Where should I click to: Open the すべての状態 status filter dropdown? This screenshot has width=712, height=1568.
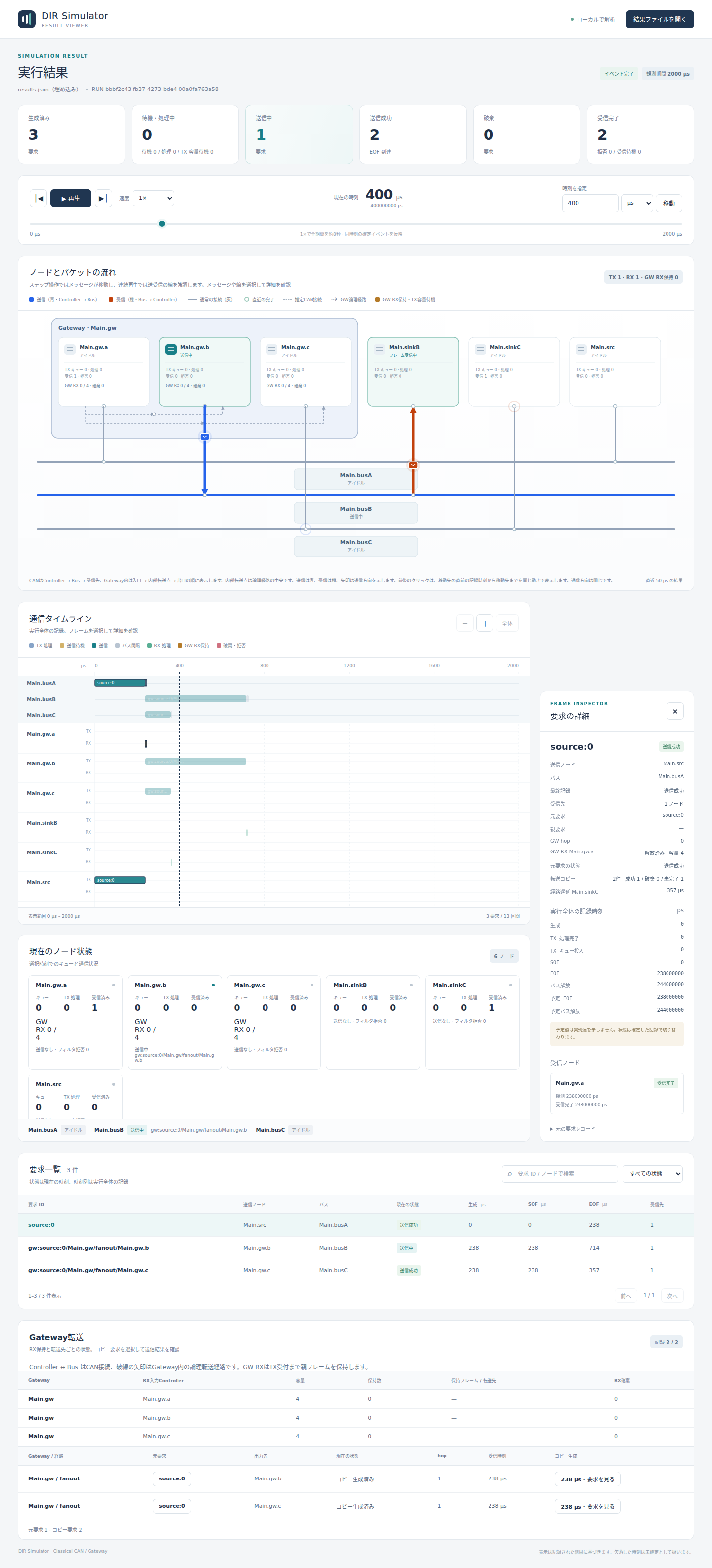click(652, 1173)
